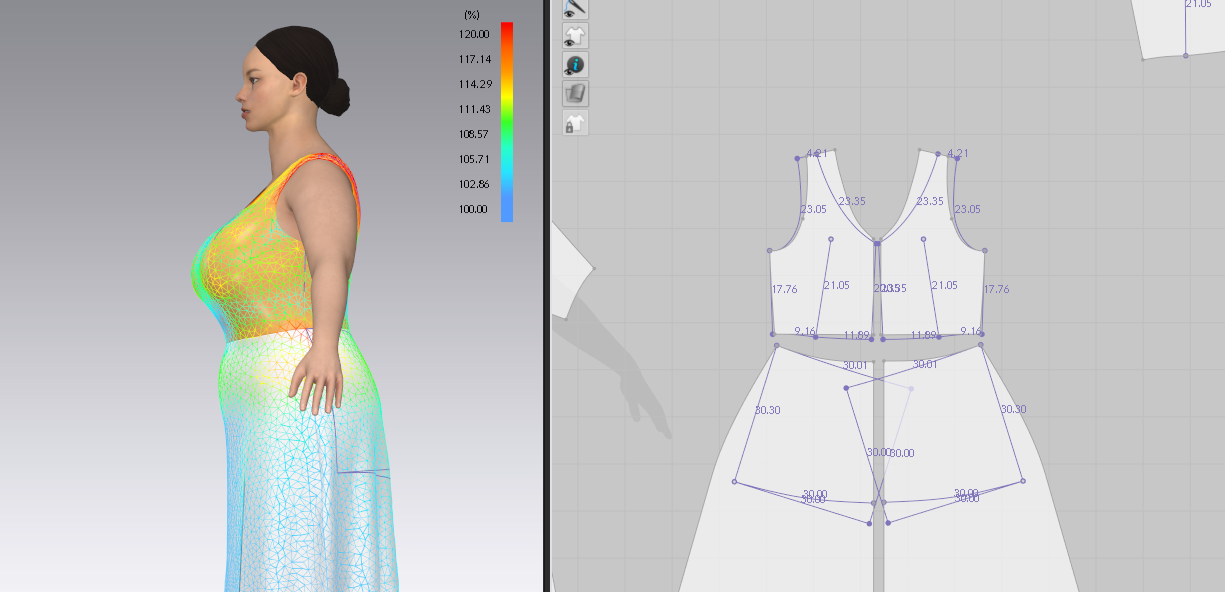Click the left skirt 30.30 side seam measurement
Viewport: 1225px width, 592px height.
tap(768, 410)
